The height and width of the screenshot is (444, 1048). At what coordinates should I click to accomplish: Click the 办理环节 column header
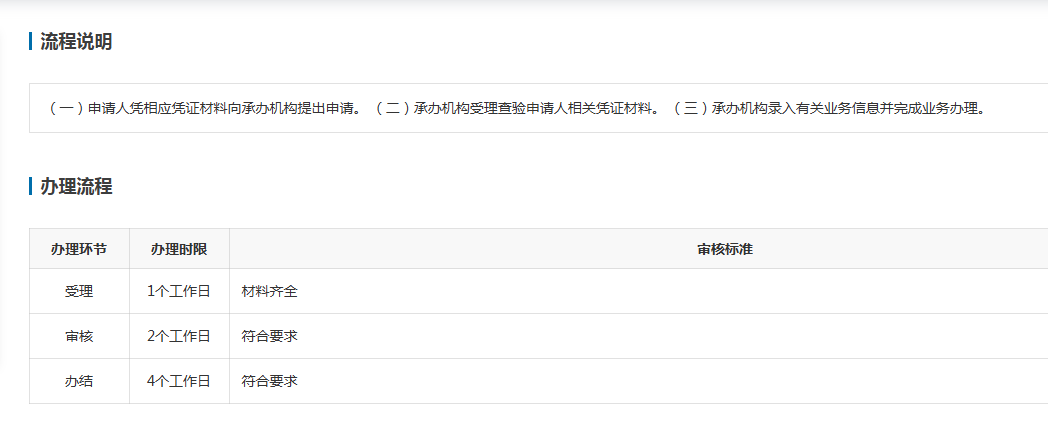(79, 249)
